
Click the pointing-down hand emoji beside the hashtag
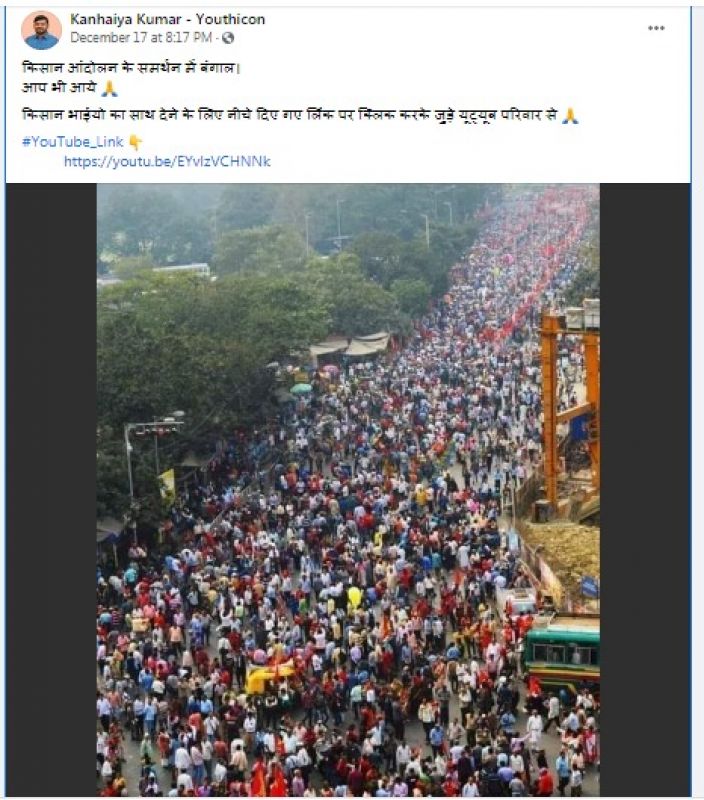click(x=136, y=142)
